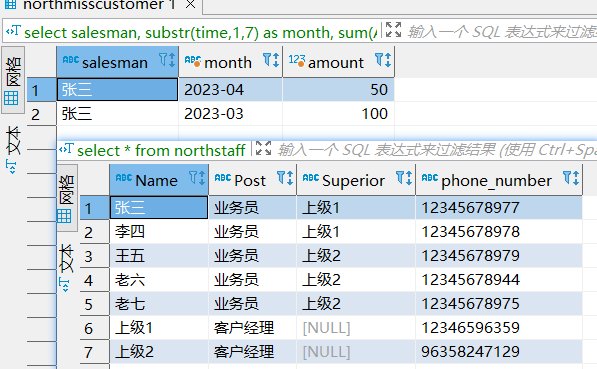Click the Name column header
The image size is (597, 369).
click(159, 180)
